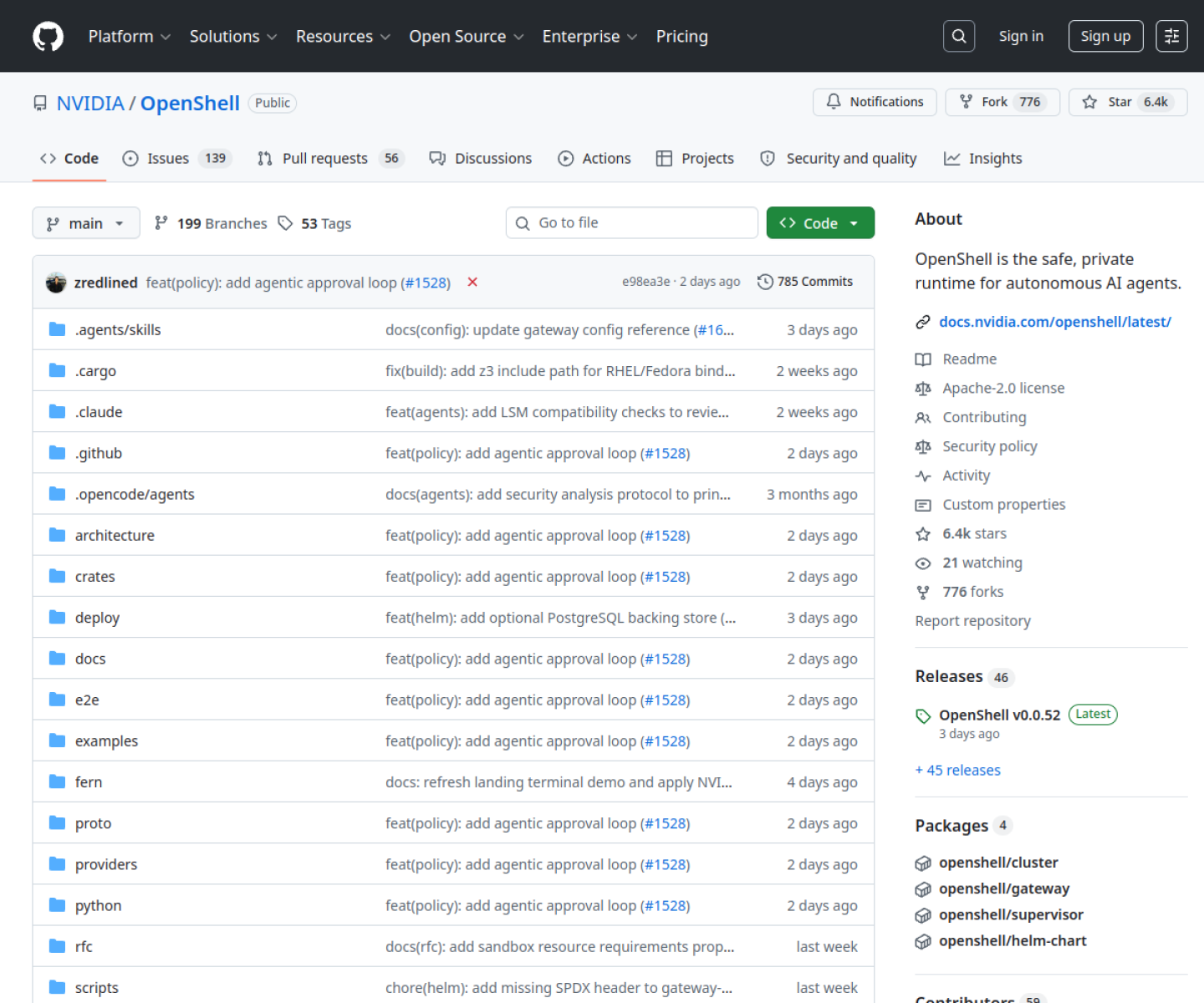The height and width of the screenshot is (1003, 1204).
Task: Expand the Open Source menu
Action: [x=466, y=37]
